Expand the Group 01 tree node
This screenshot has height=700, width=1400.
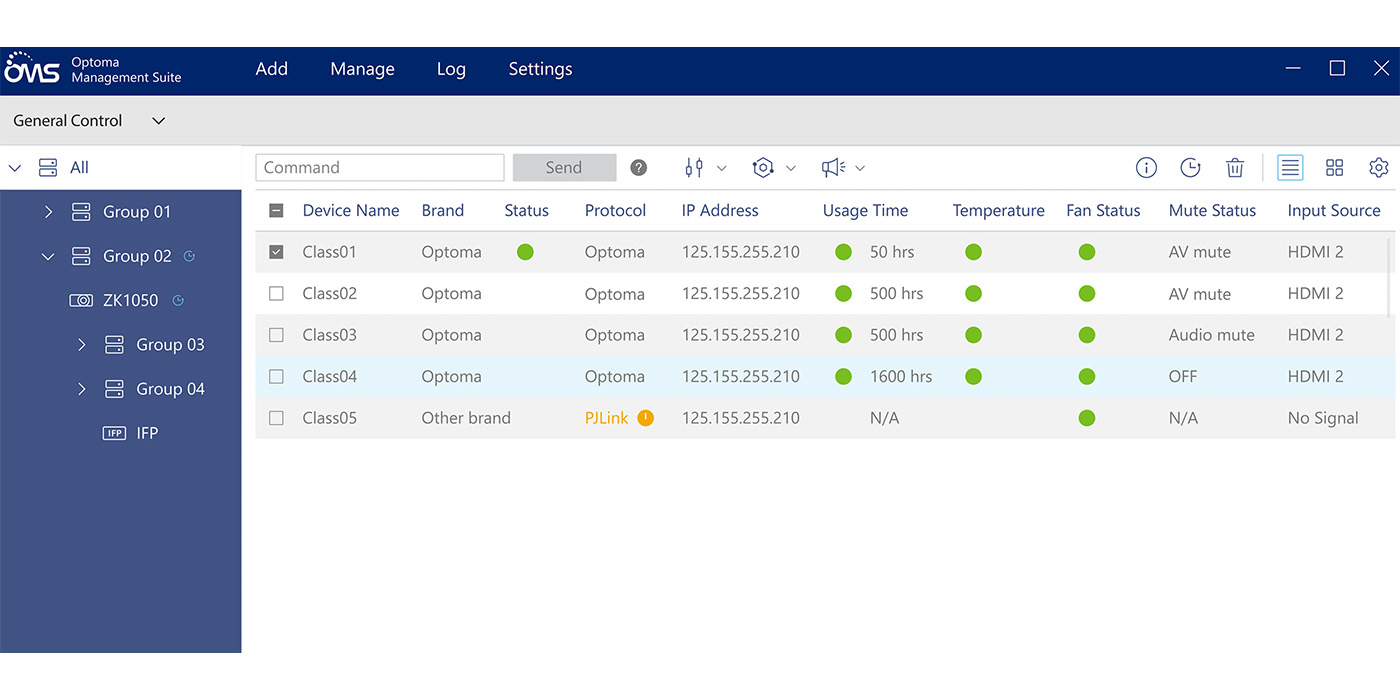[48, 212]
